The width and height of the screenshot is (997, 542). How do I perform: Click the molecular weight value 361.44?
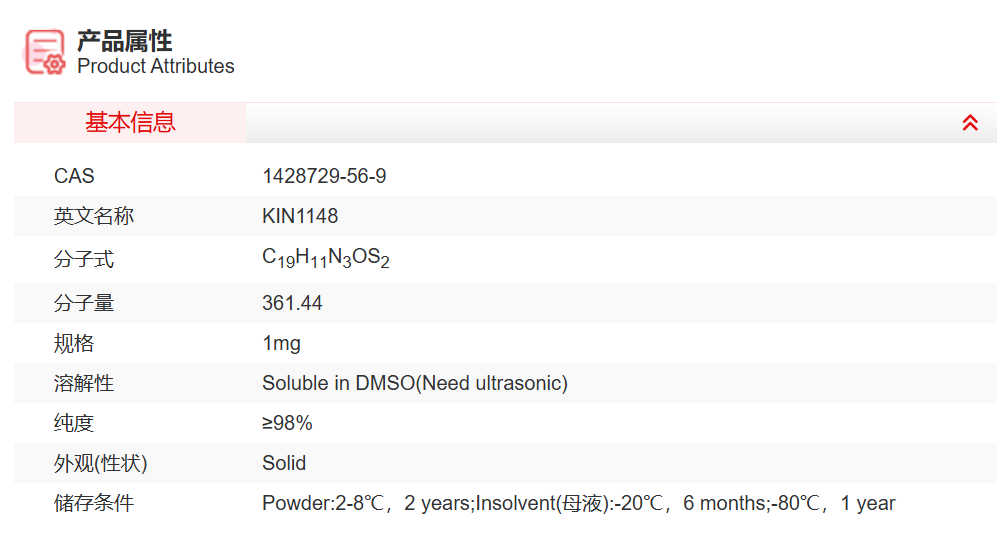pyautogui.click(x=292, y=303)
